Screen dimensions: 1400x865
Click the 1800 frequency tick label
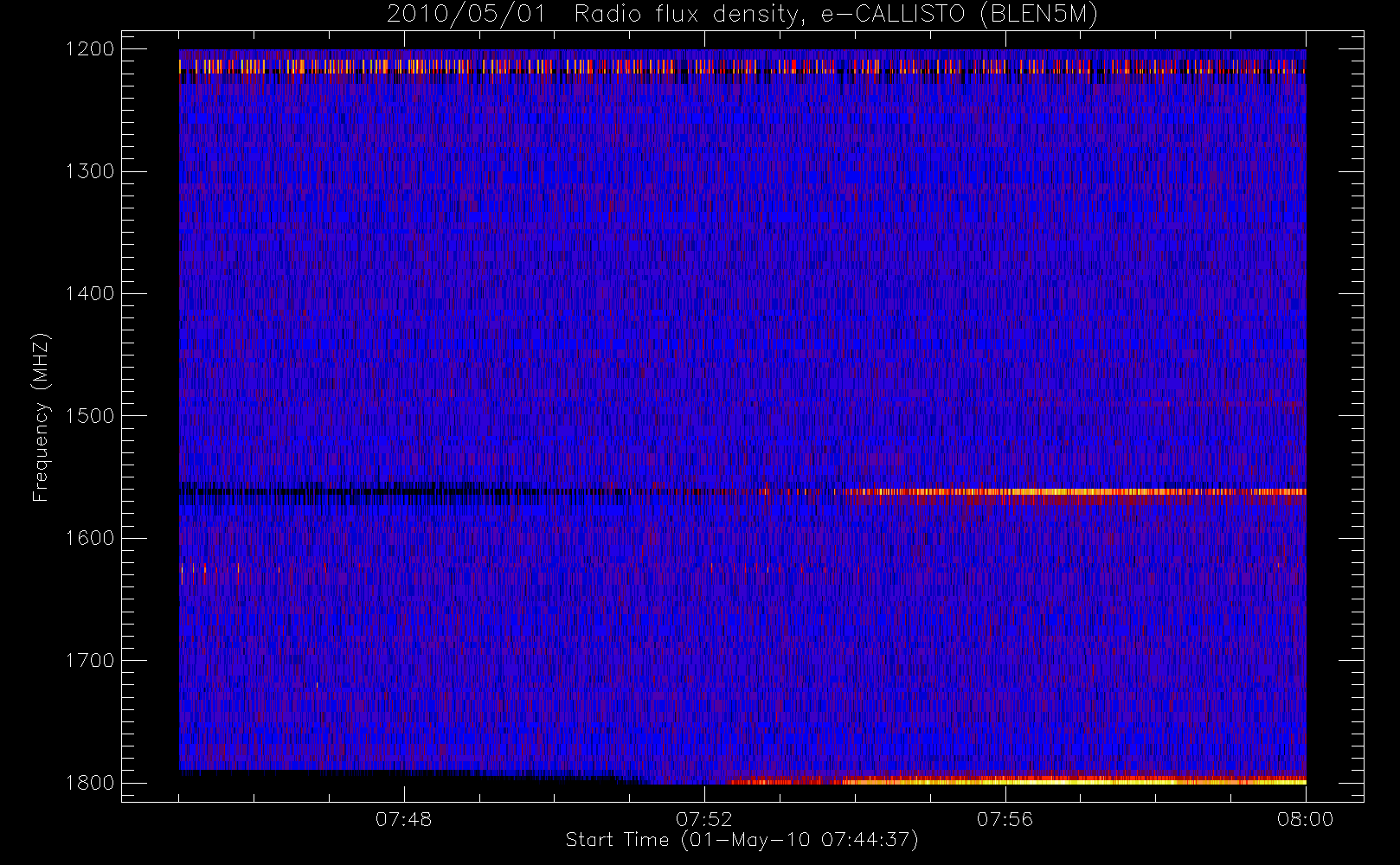90,783
